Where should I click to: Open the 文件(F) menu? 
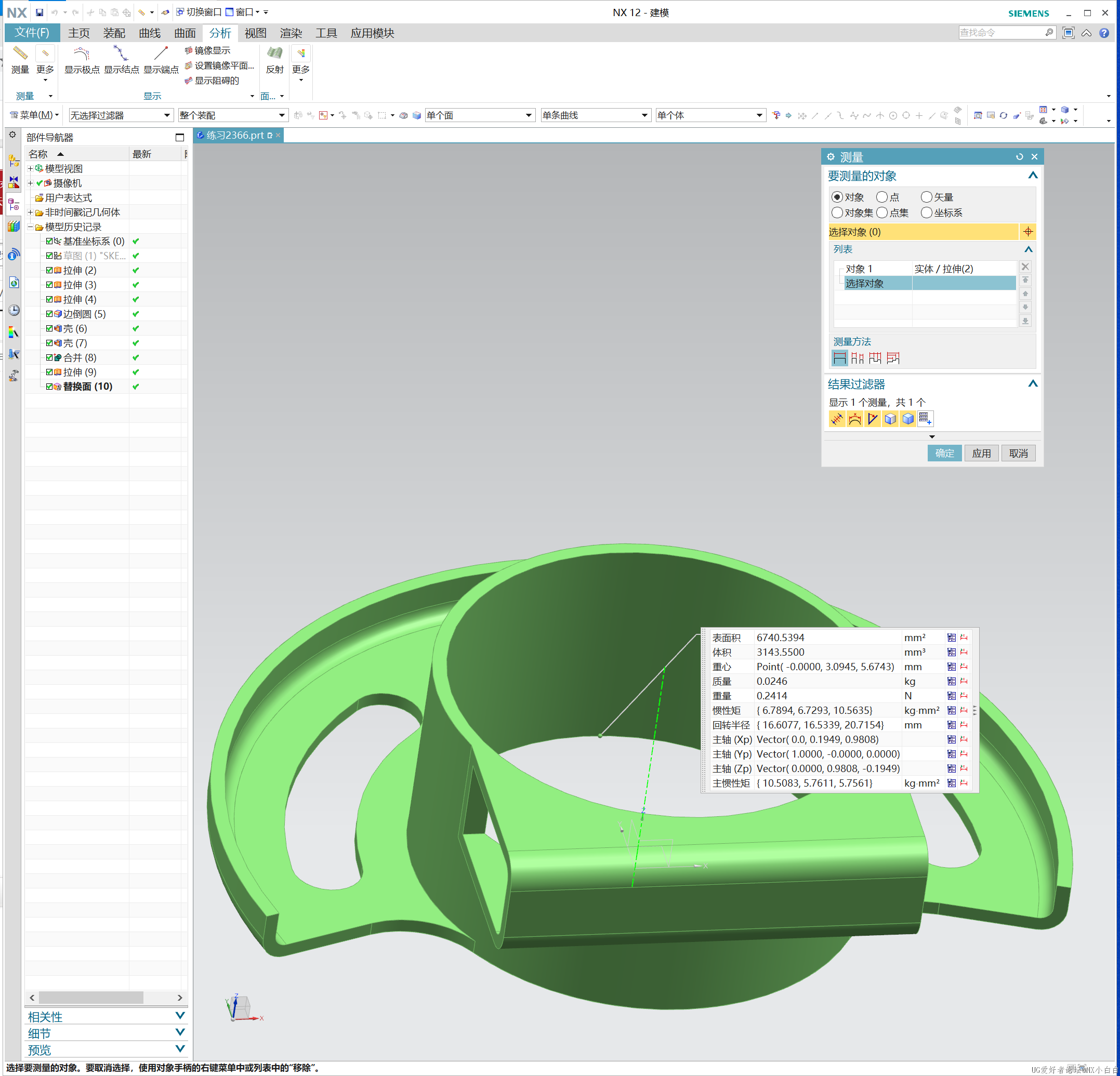pos(31,33)
